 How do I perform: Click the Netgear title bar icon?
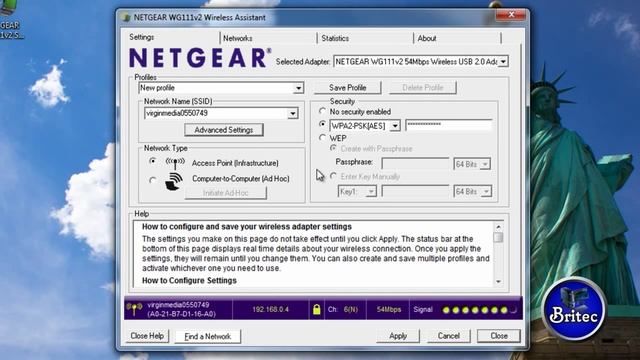[126, 18]
